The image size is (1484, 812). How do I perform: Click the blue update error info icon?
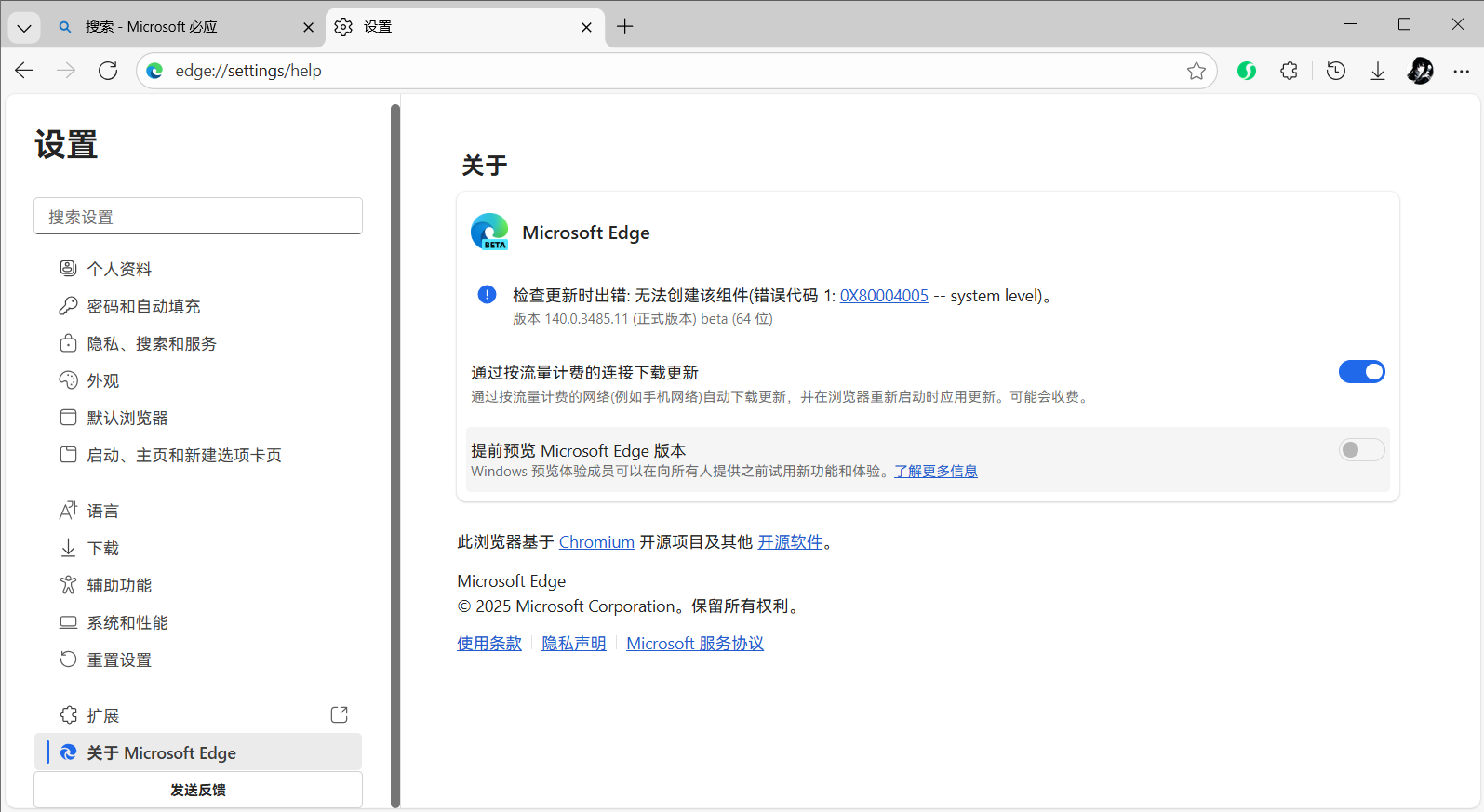click(x=487, y=295)
